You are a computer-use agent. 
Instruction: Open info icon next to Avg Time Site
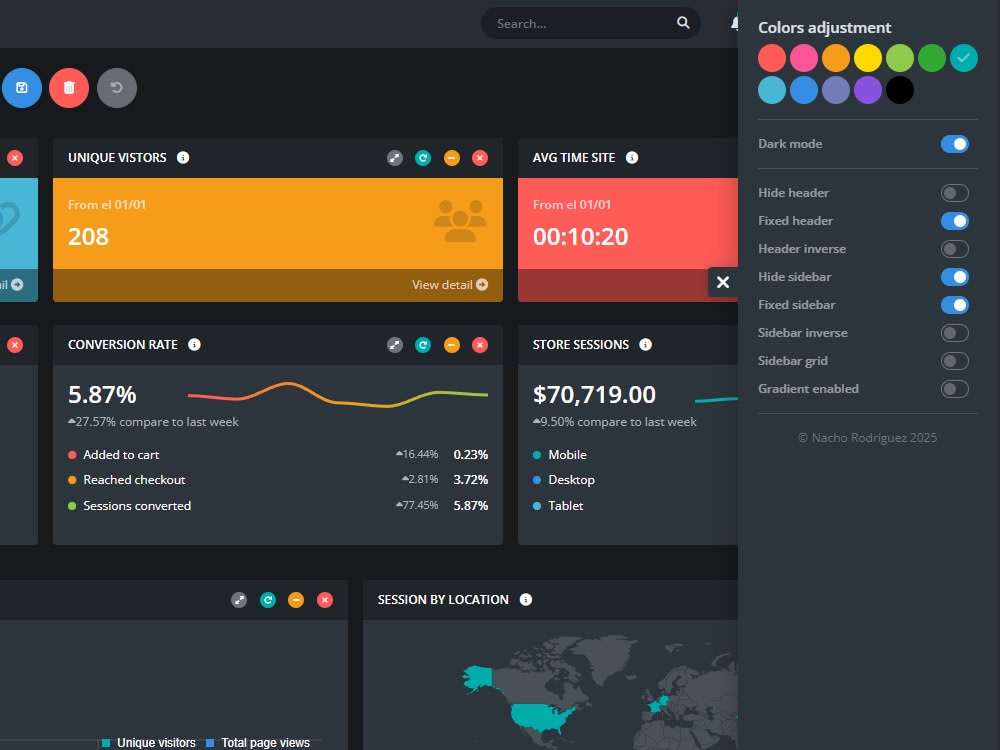click(x=632, y=158)
